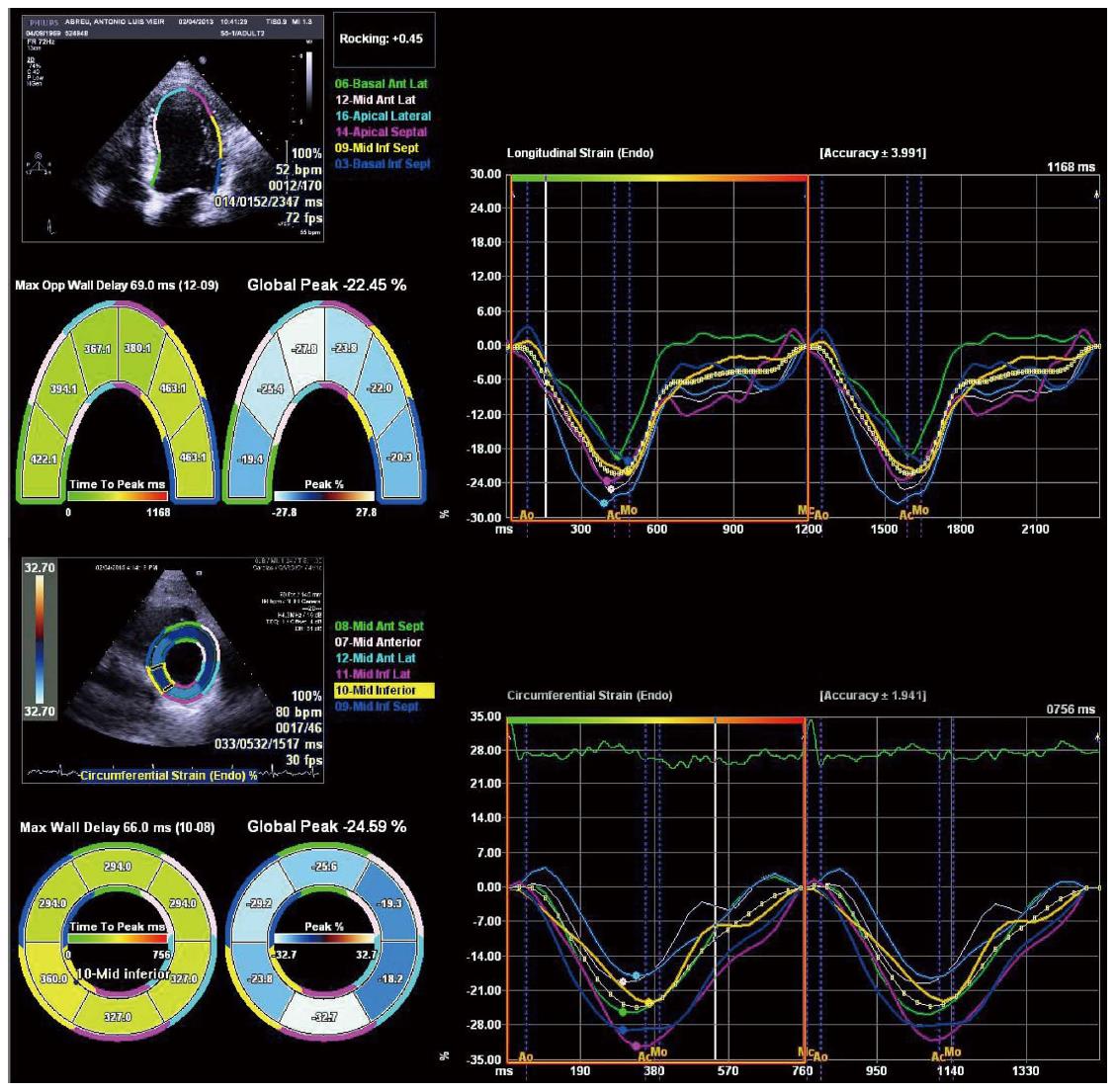The height and width of the screenshot is (1092, 1116).
Task: Select the 14-Apical Septal segment label
Action: pos(381,132)
